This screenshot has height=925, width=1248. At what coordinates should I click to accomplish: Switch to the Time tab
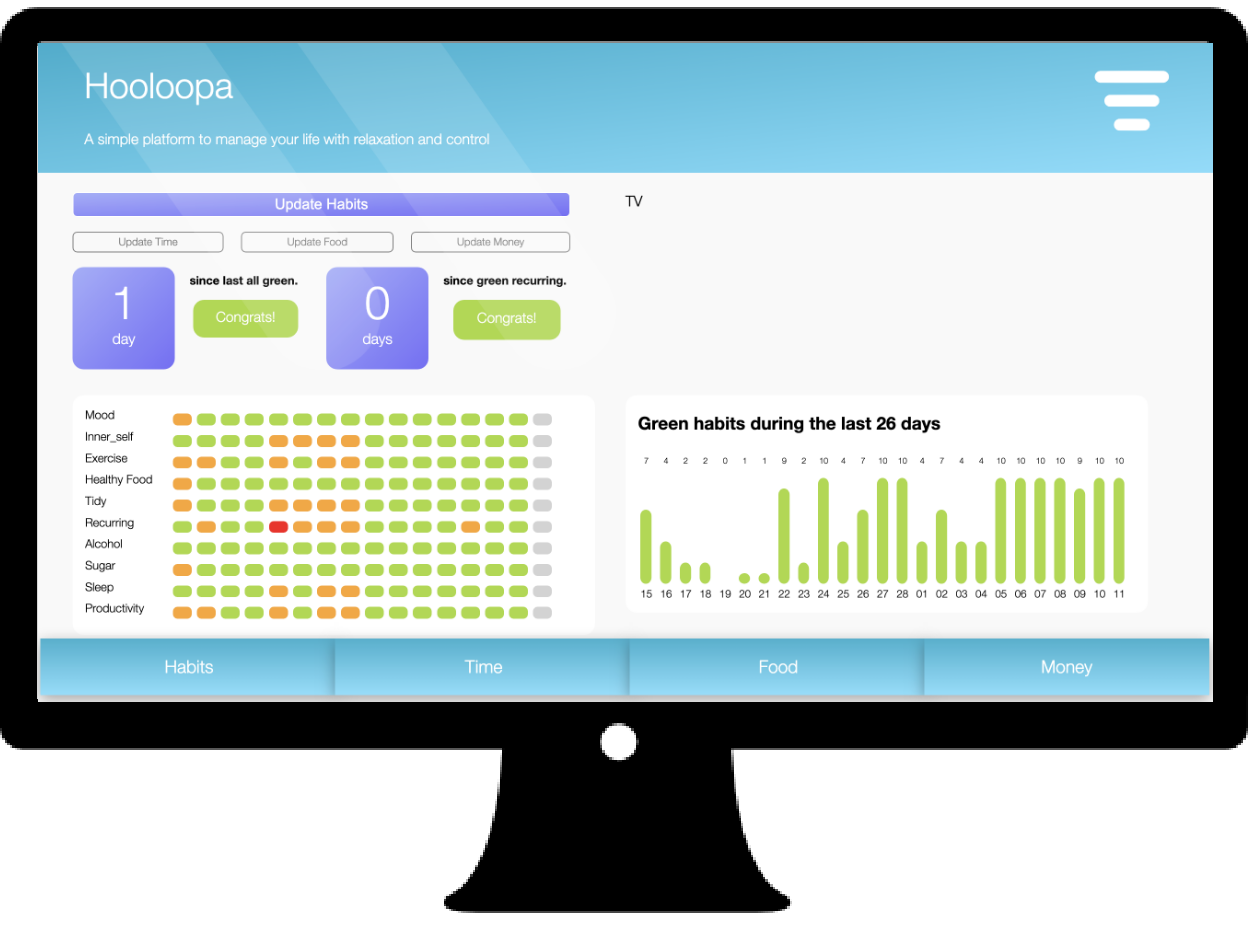click(x=483, y=667)
